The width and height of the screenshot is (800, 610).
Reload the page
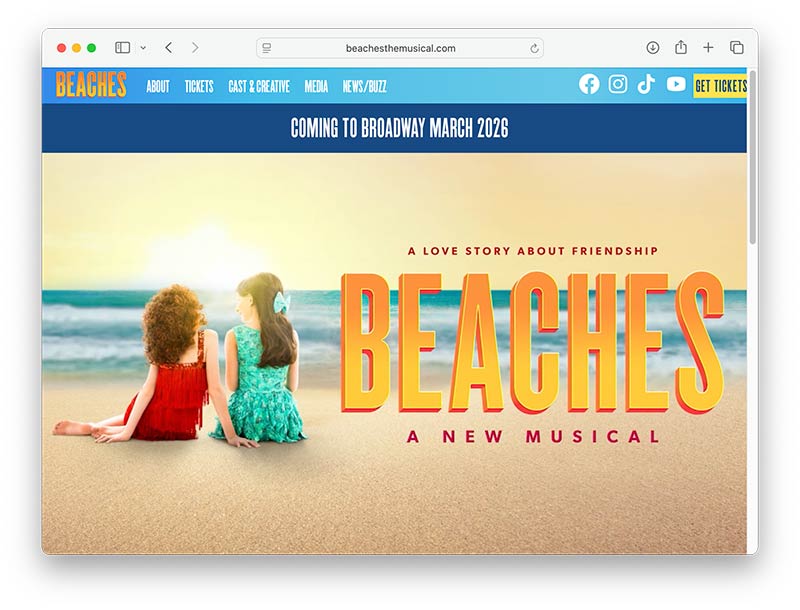[535, 48]
